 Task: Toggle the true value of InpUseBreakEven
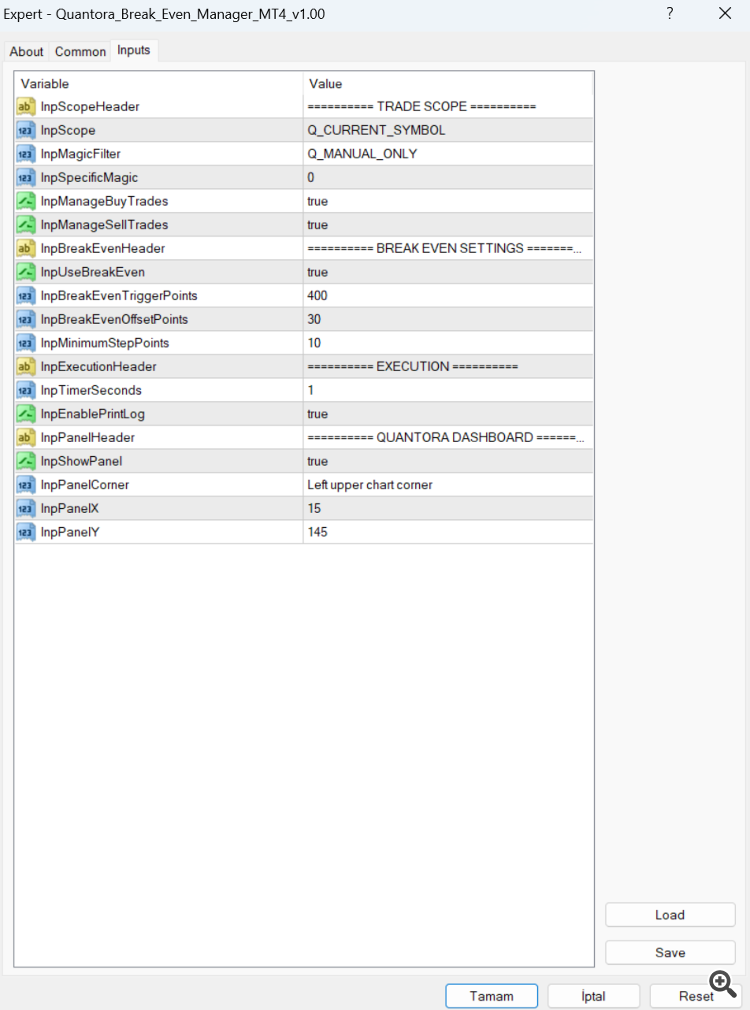point(448,272)
